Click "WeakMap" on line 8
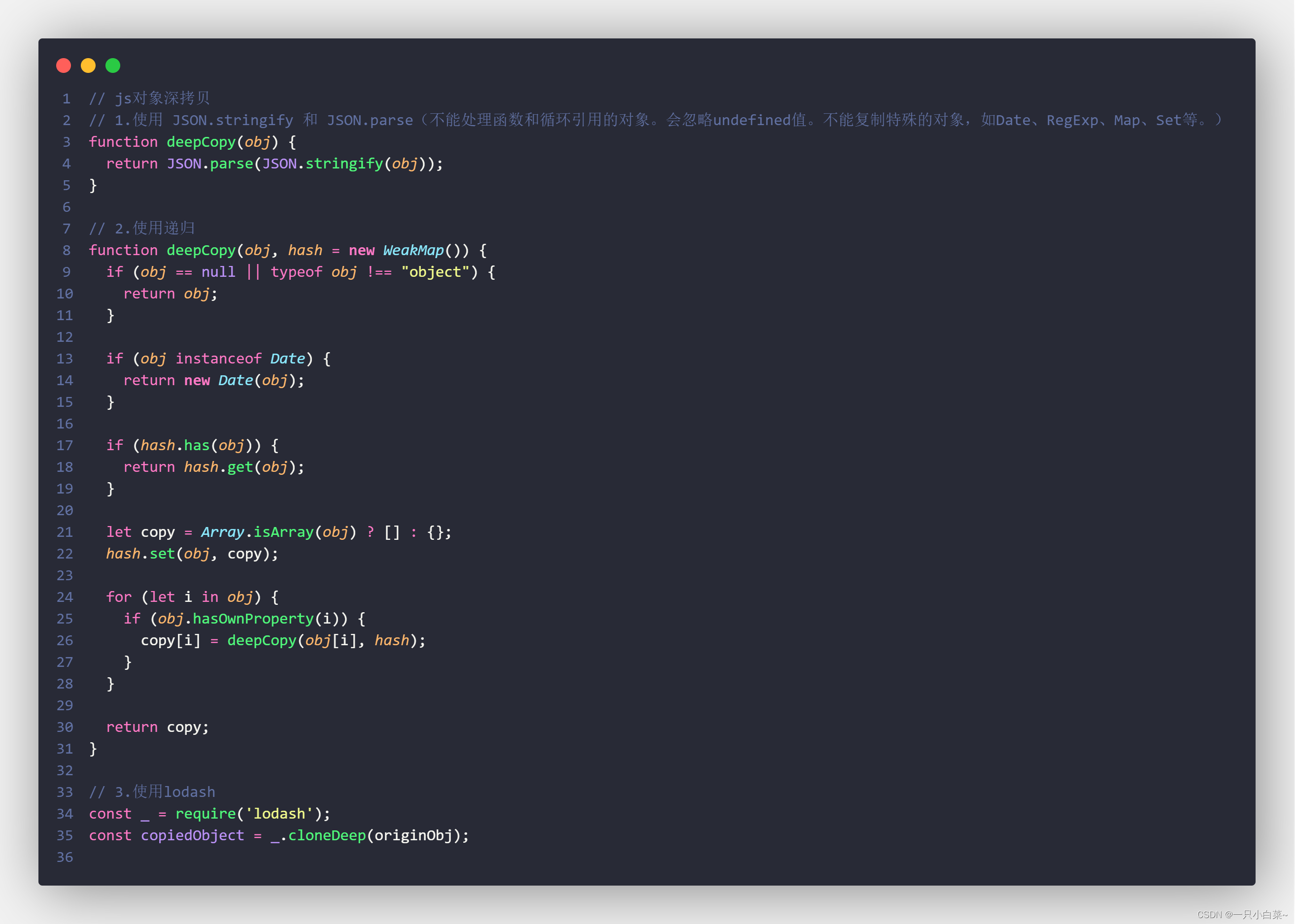Screen dimensions: 1295x924 413,250
